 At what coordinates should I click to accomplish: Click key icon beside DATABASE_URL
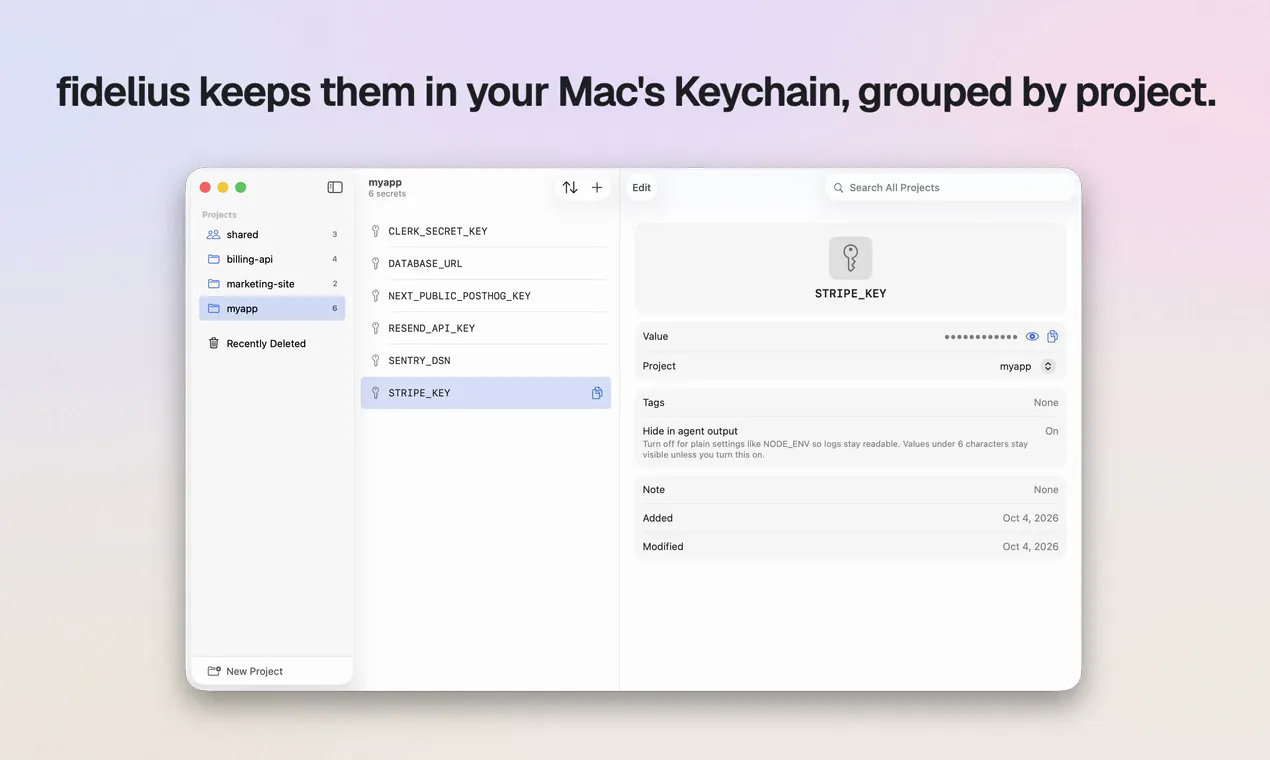pyautogui.click(x=376, y=264)
